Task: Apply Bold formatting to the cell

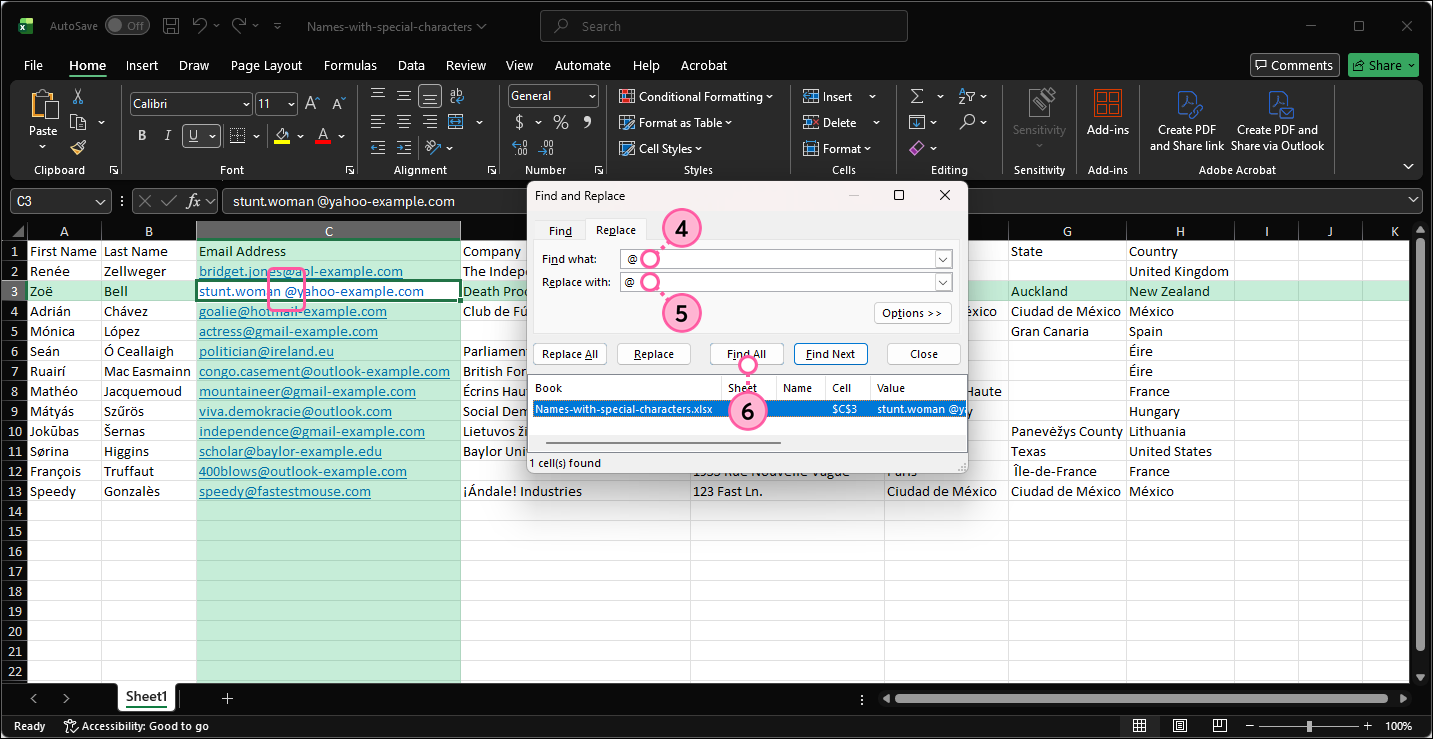Action: point(142,136)
